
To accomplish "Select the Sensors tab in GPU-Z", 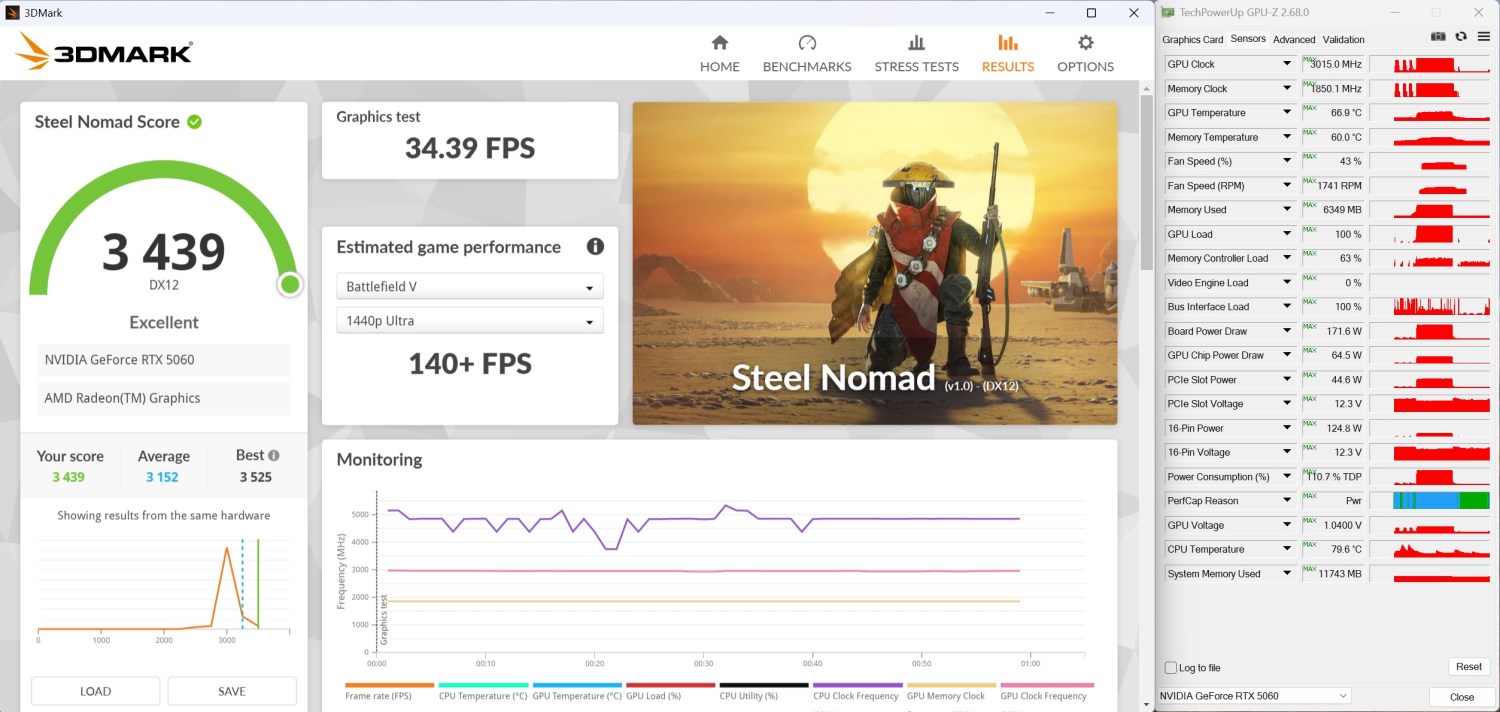I will (1248, 39).
